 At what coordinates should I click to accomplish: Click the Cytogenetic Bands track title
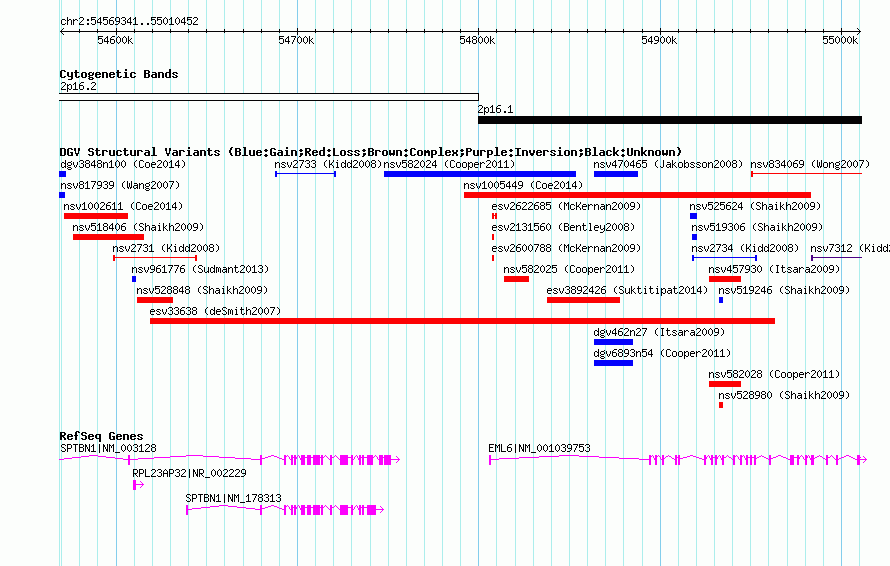click(x=119, y=74)
